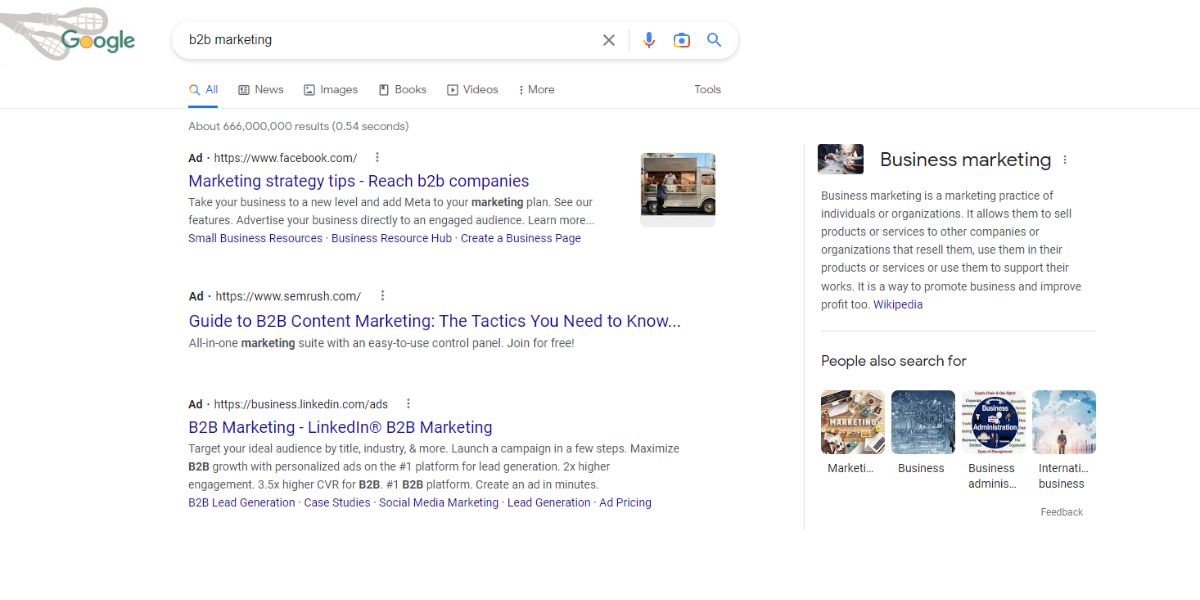This screenshot has width=1200, height=600.
Task: Switch to the News tab
Action: [261, 90]
